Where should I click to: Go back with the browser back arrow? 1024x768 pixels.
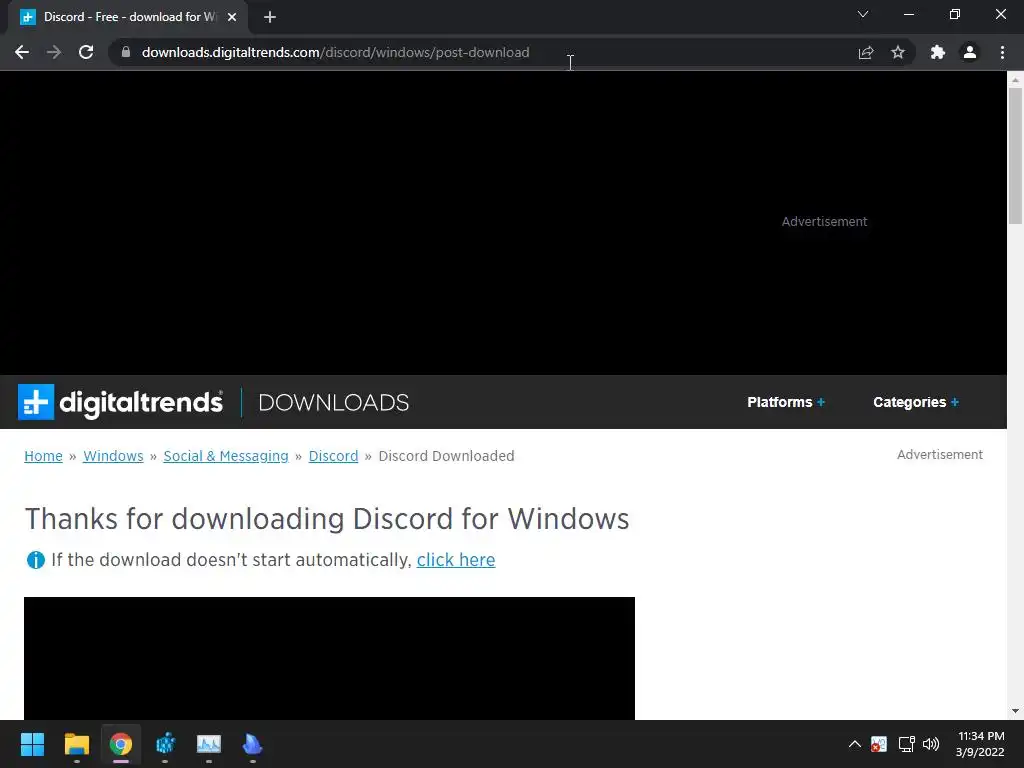(22, 52)
